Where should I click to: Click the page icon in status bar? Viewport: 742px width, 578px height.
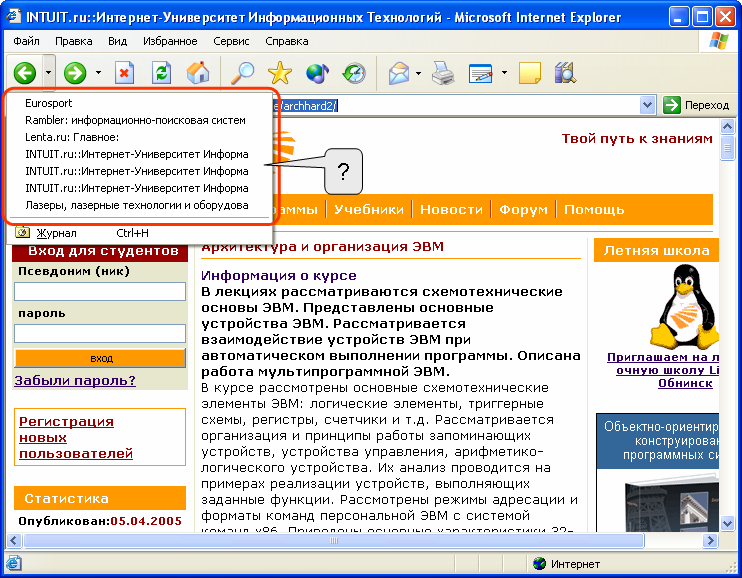point(14,563)
